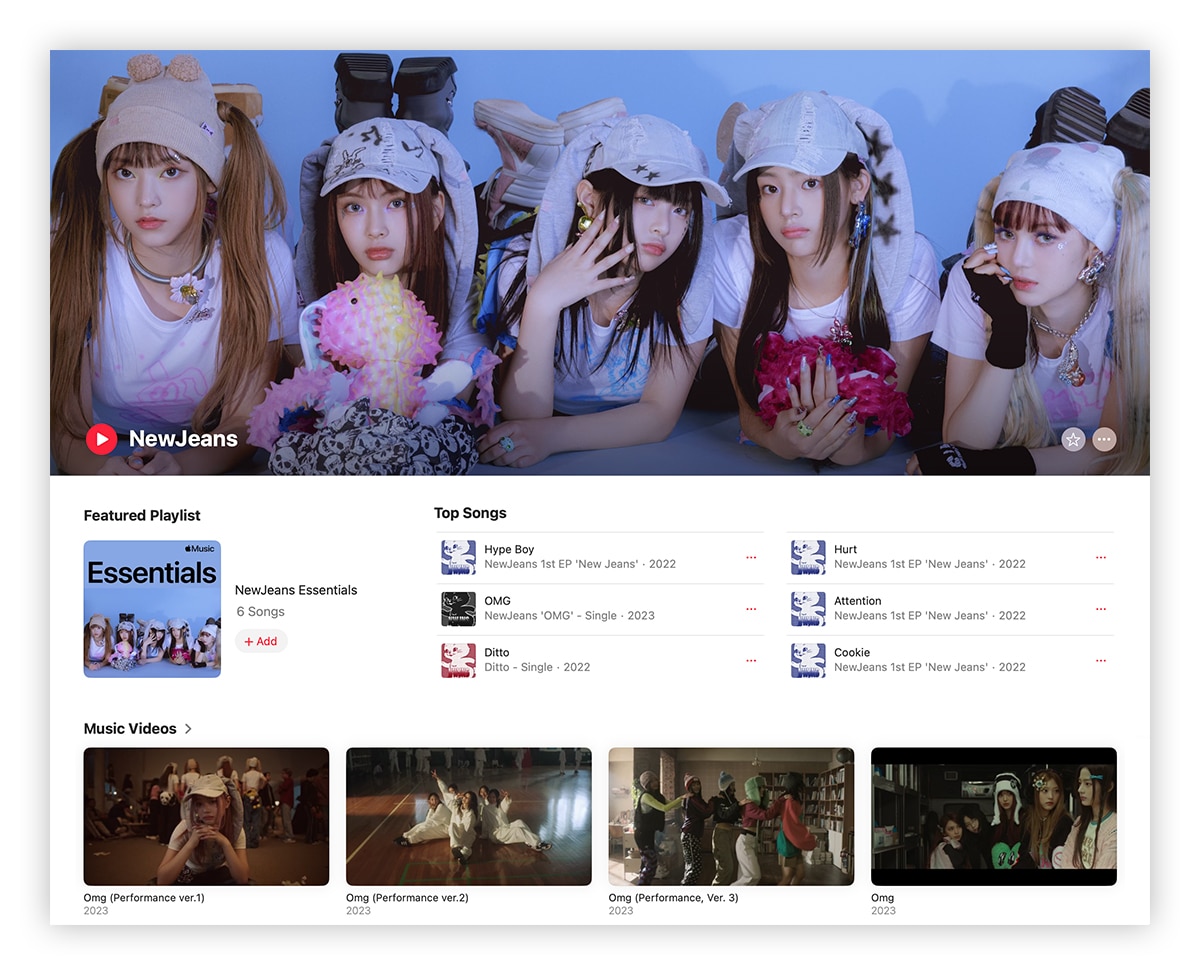Play the Omg (Performance ver.2) video
This screenshot has width=1200, height=975.
tap(468, 816)
